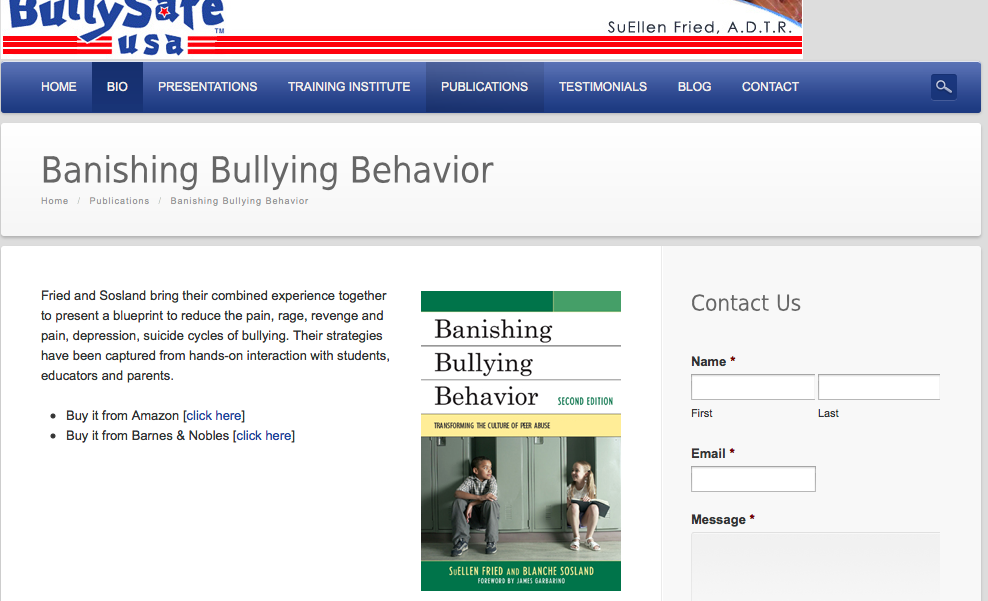
Task: Go to the HOME menu item
Action: 59,87
